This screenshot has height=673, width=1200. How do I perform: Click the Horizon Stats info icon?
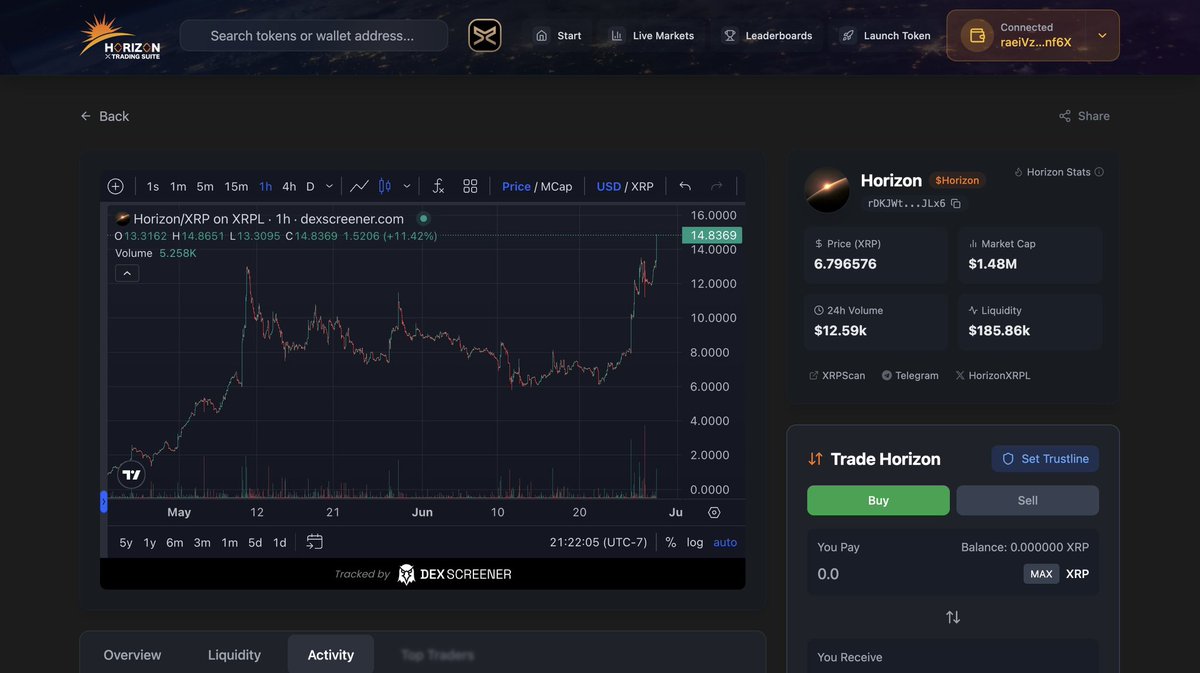[x=1099, y=172]
